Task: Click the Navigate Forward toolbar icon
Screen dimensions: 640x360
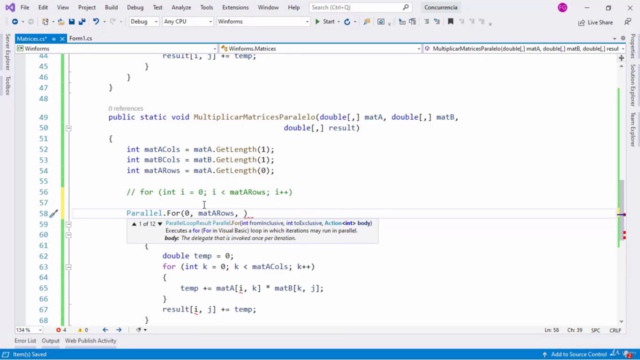Action: click(x=31, y=22)
